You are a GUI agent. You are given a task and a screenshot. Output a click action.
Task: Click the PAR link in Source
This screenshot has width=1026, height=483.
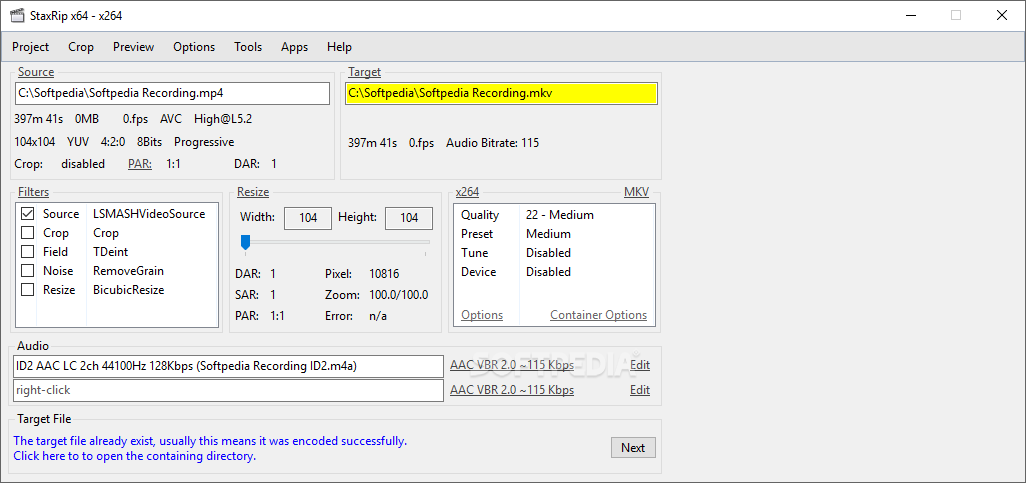(140, 164)
